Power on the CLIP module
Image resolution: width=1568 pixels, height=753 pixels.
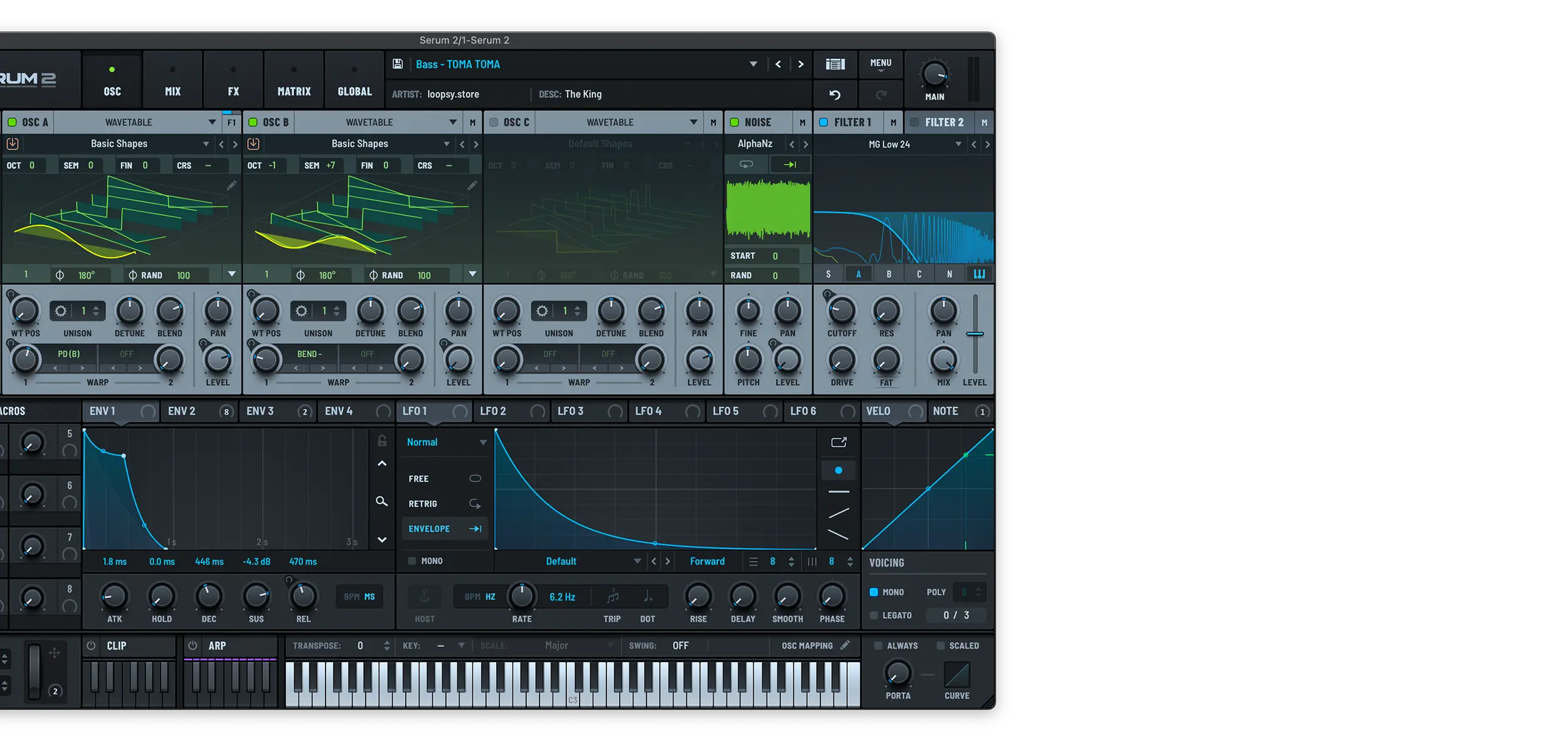coord(92,646)
